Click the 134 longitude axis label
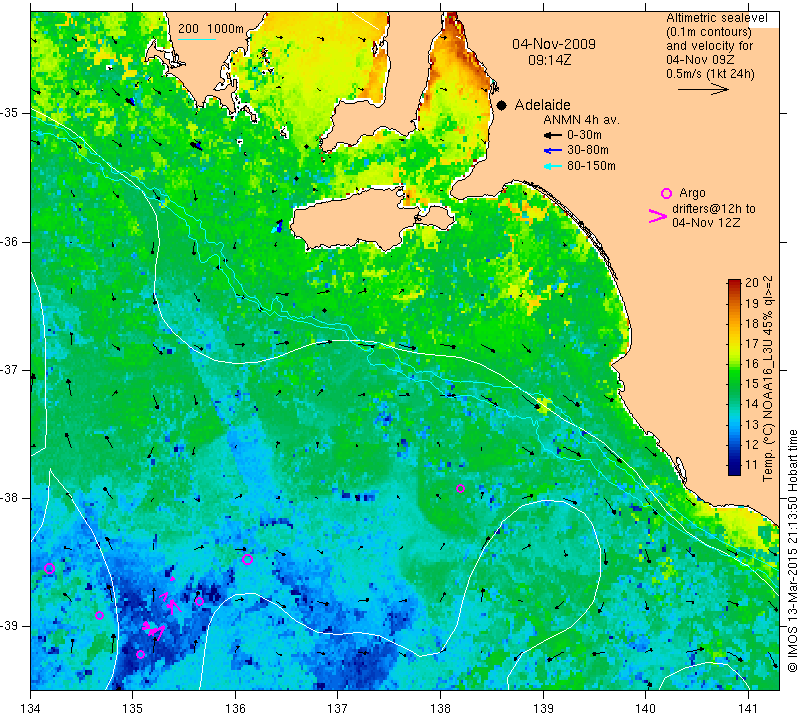The image size is (800, 720). tap(31, 708)
